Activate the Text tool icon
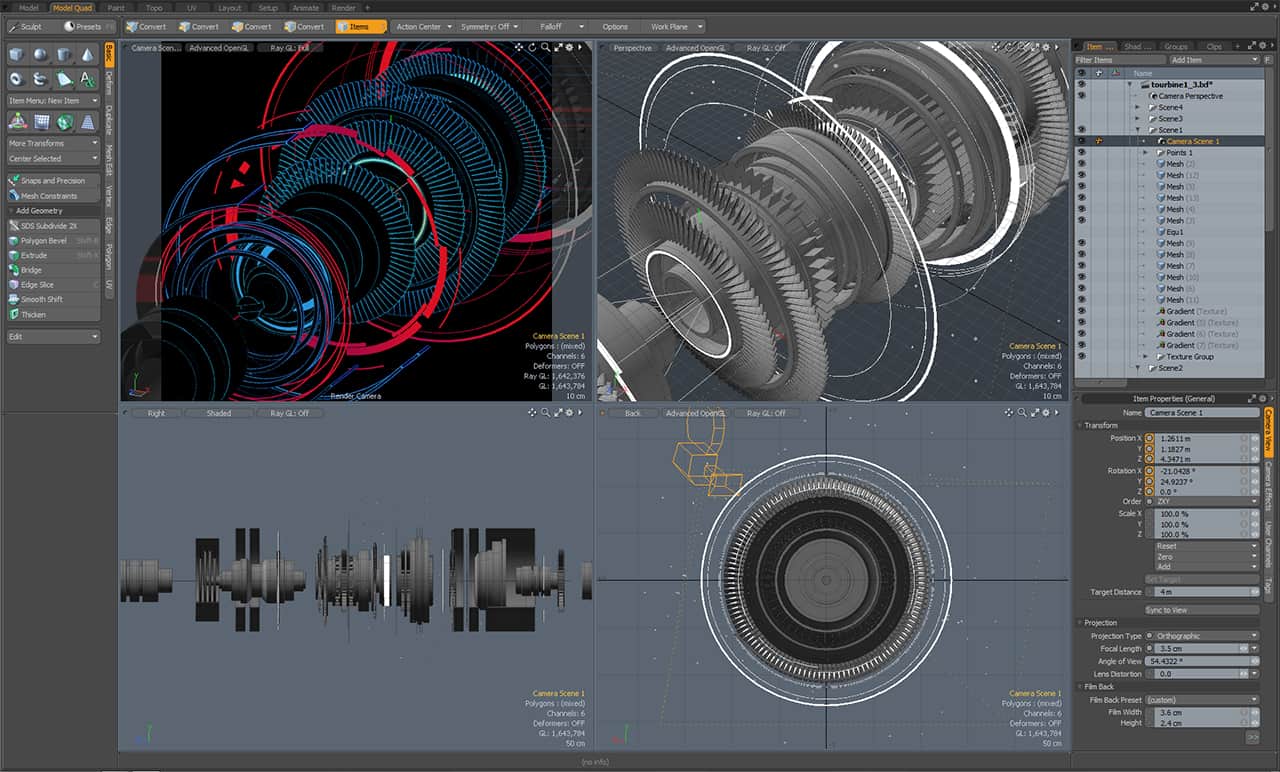Image resolution: width=1280 pixels, height=772 pixels. (87, 79)
